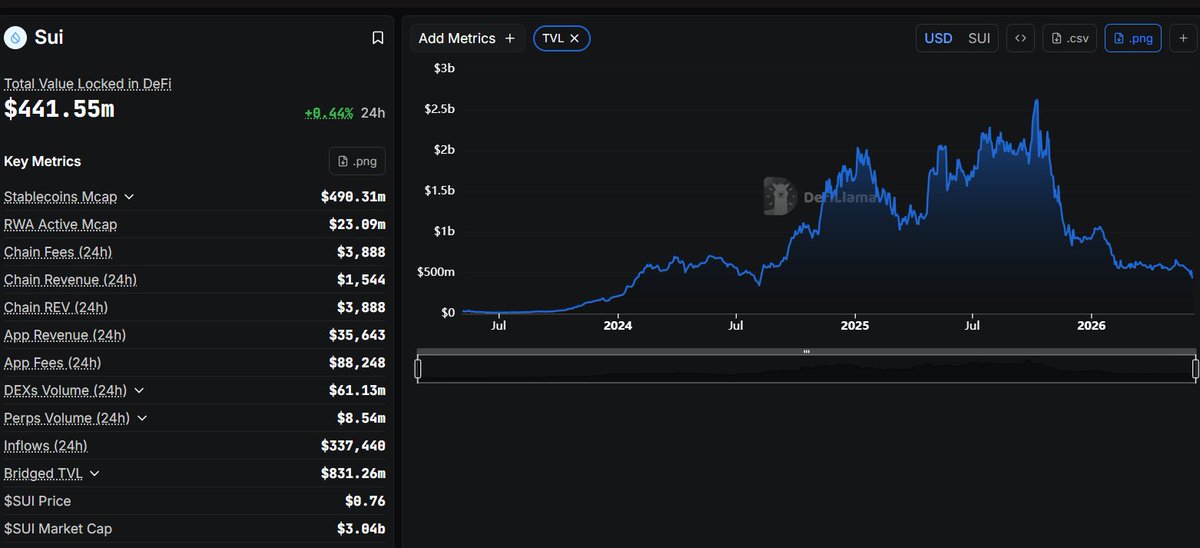Click the plus icon beside .png
This screenshot has height=548, width=1200.
pos(1183,38)
